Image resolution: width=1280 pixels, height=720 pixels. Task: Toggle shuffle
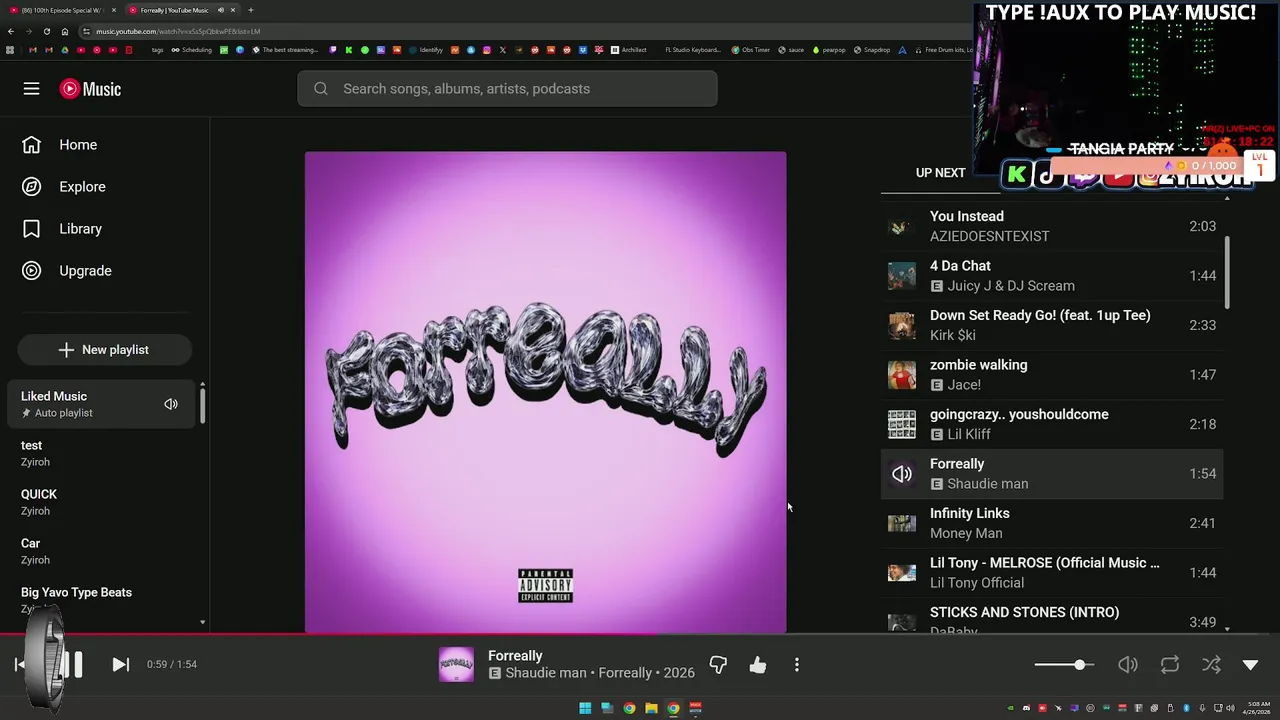point(1211,665)
